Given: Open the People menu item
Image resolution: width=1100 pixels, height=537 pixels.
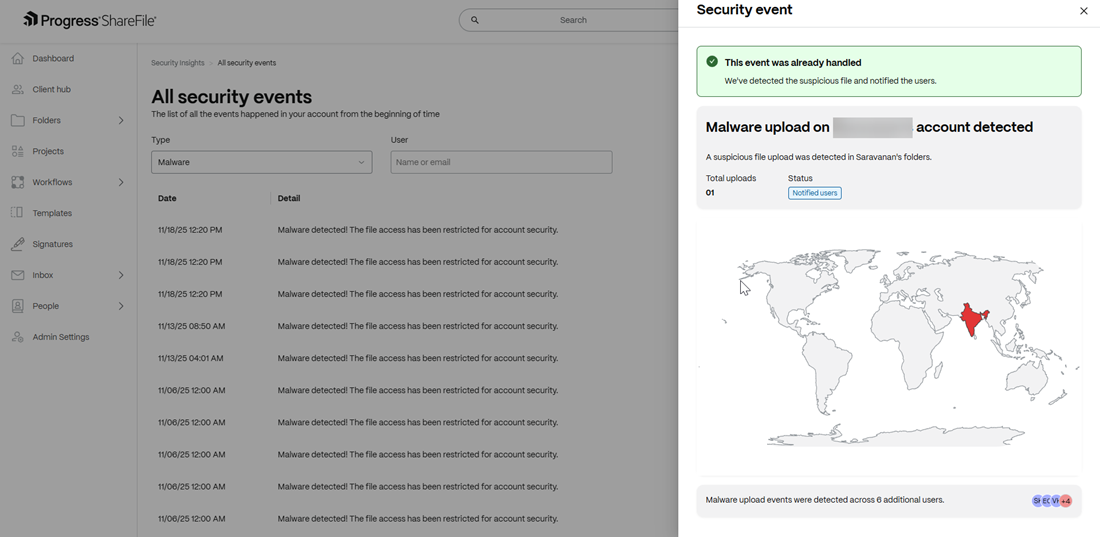Looking at the screenshot, I should pos(46,306).
